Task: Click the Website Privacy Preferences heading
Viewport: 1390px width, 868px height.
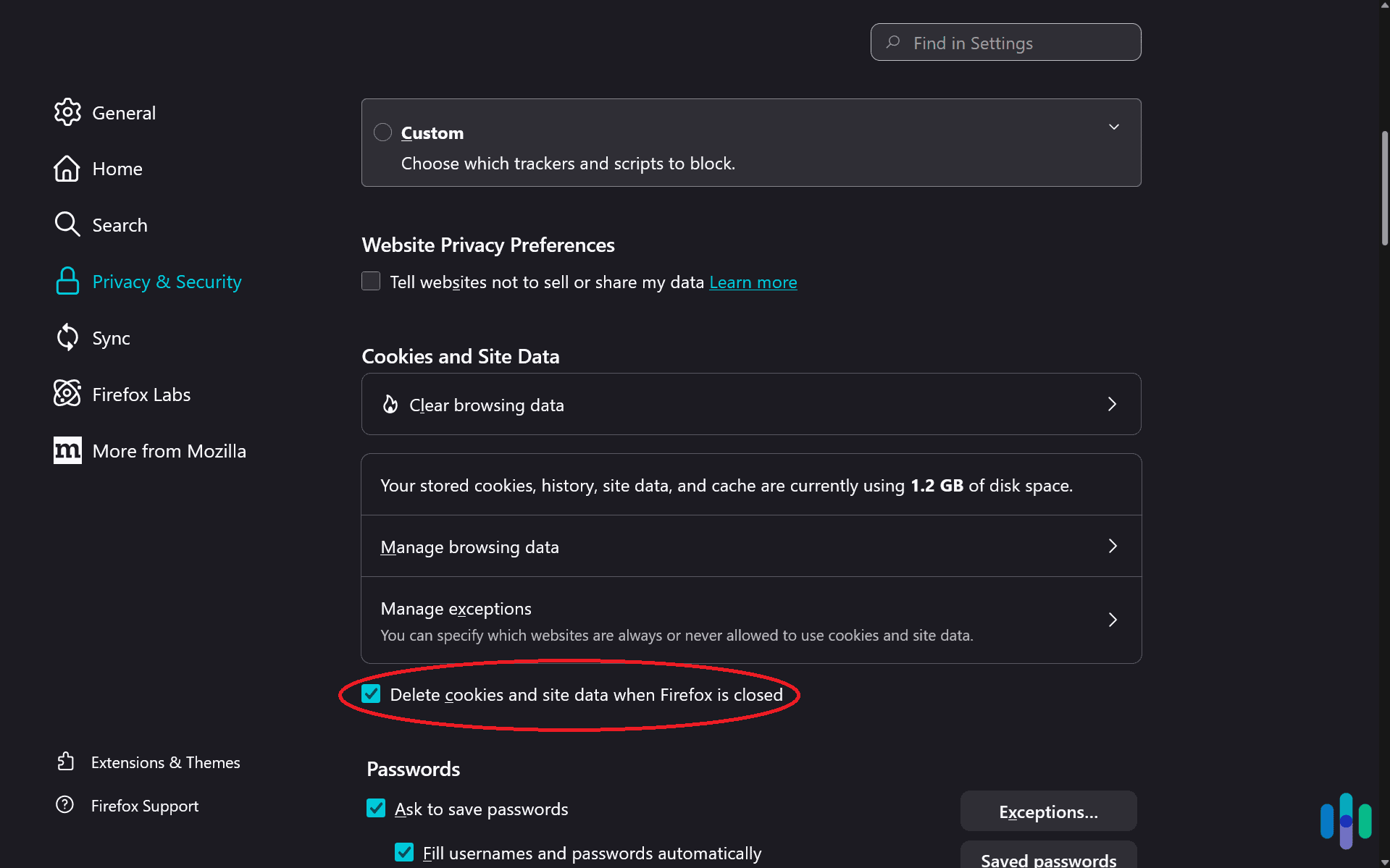Action: click(488, 245)
